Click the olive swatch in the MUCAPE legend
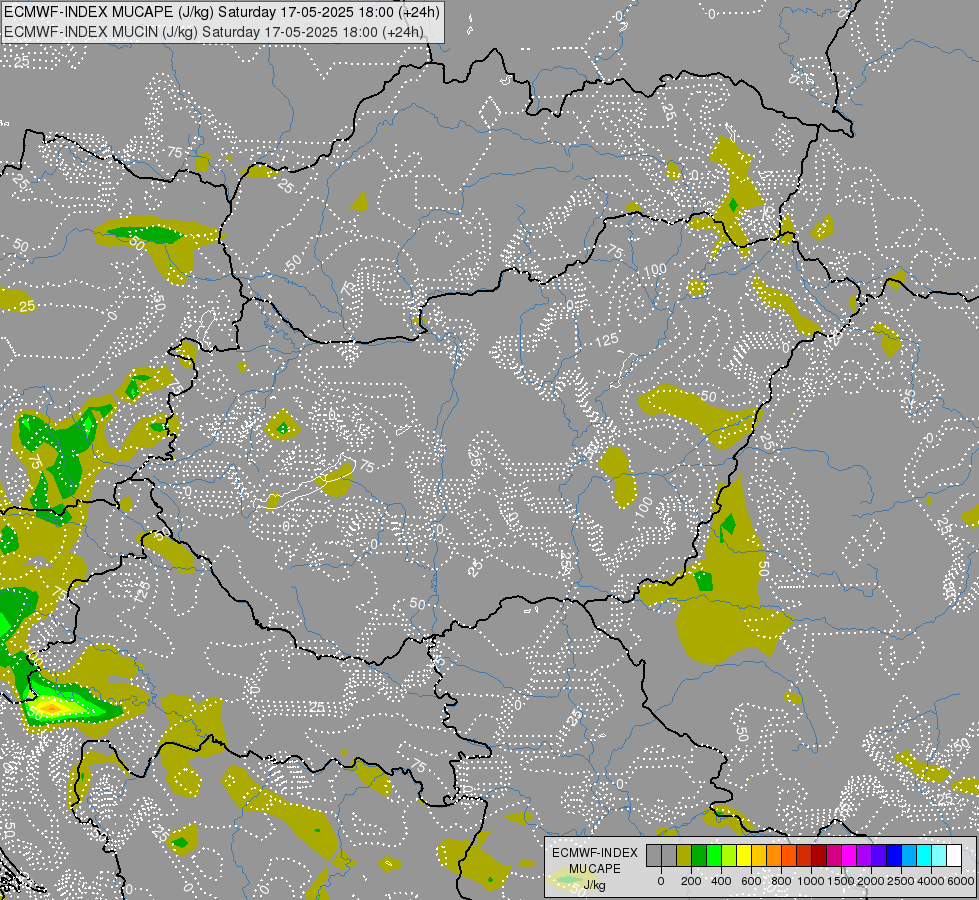The height and width of the screenshot is (900, 979). [684, 855]
